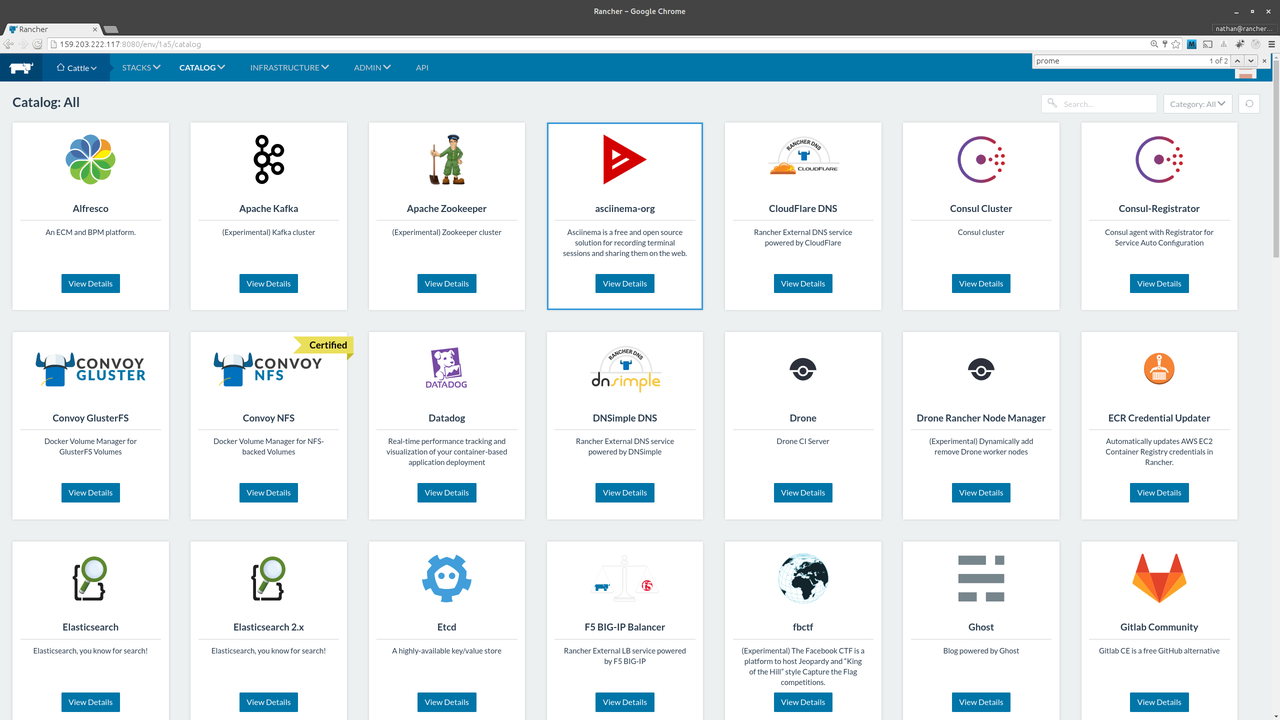Open the API page
Screen dimensions: 1280x720
tap(422, 68)
